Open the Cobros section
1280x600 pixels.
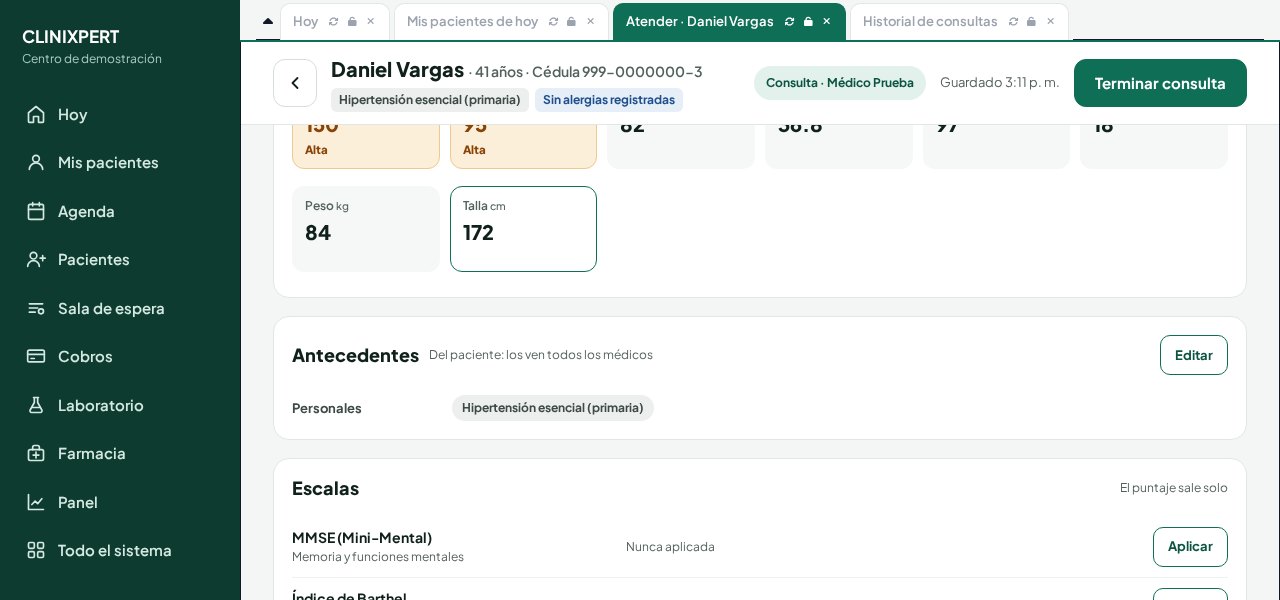coord(120,356)
